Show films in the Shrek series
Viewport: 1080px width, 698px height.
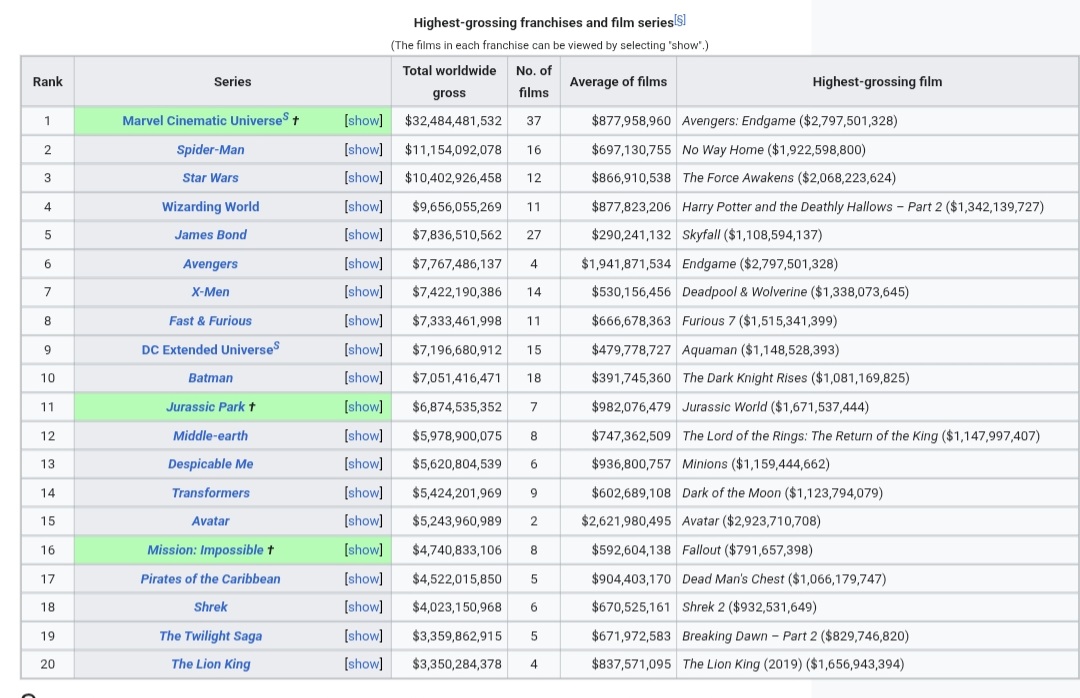364,608
